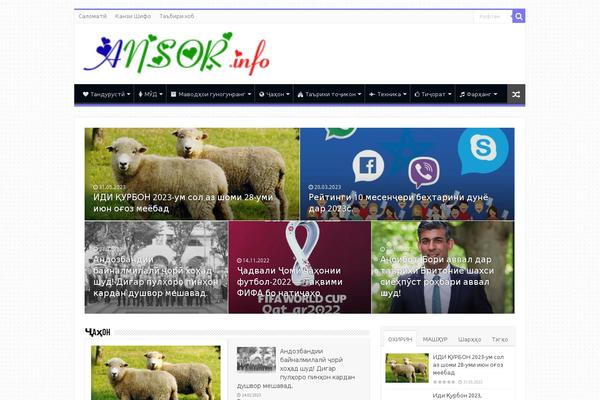Switch to the ОХИРИН sidebar tab

click(x=400, y=340)
